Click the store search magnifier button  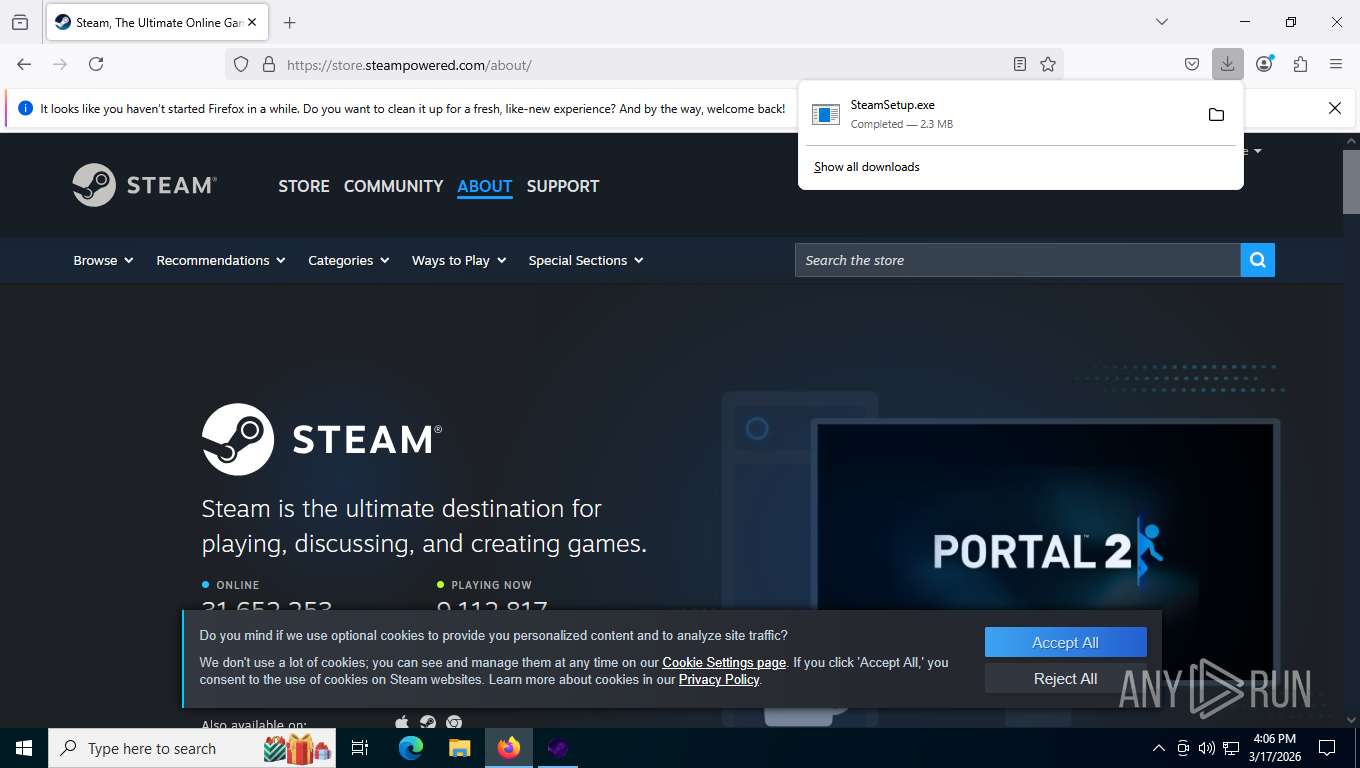pyautogui.click(x=1258, y=260)
